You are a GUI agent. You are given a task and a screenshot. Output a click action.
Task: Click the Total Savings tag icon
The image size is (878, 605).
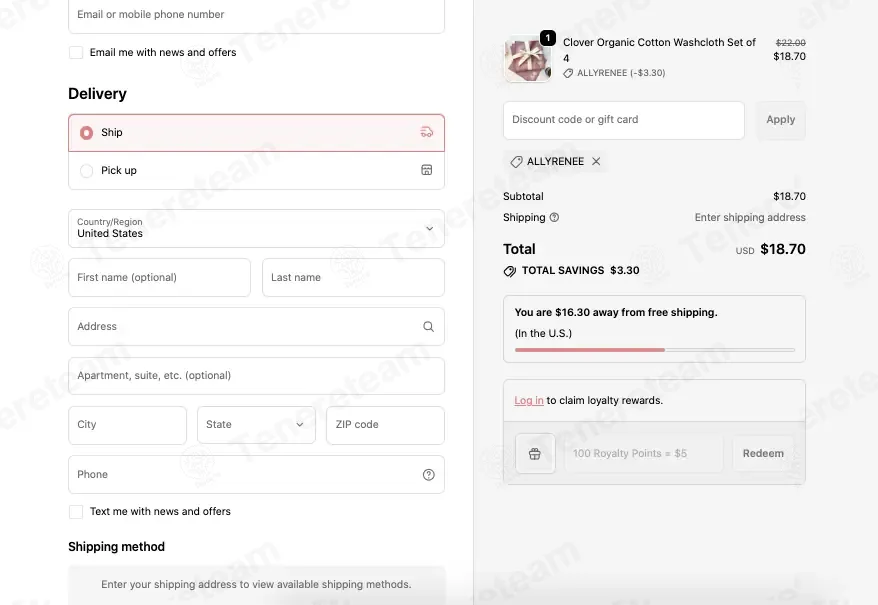pyautogui.click(x=510, y=271)
